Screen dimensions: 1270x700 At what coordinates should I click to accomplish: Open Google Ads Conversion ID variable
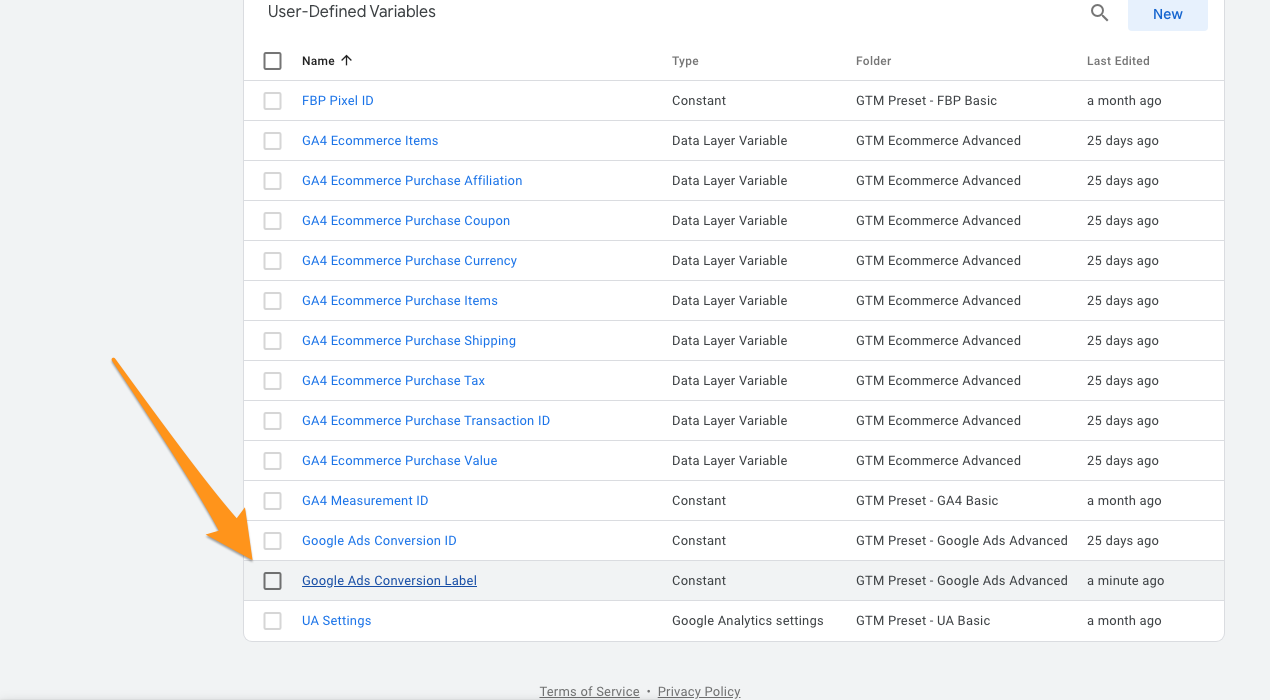click(x=379, y=541)
